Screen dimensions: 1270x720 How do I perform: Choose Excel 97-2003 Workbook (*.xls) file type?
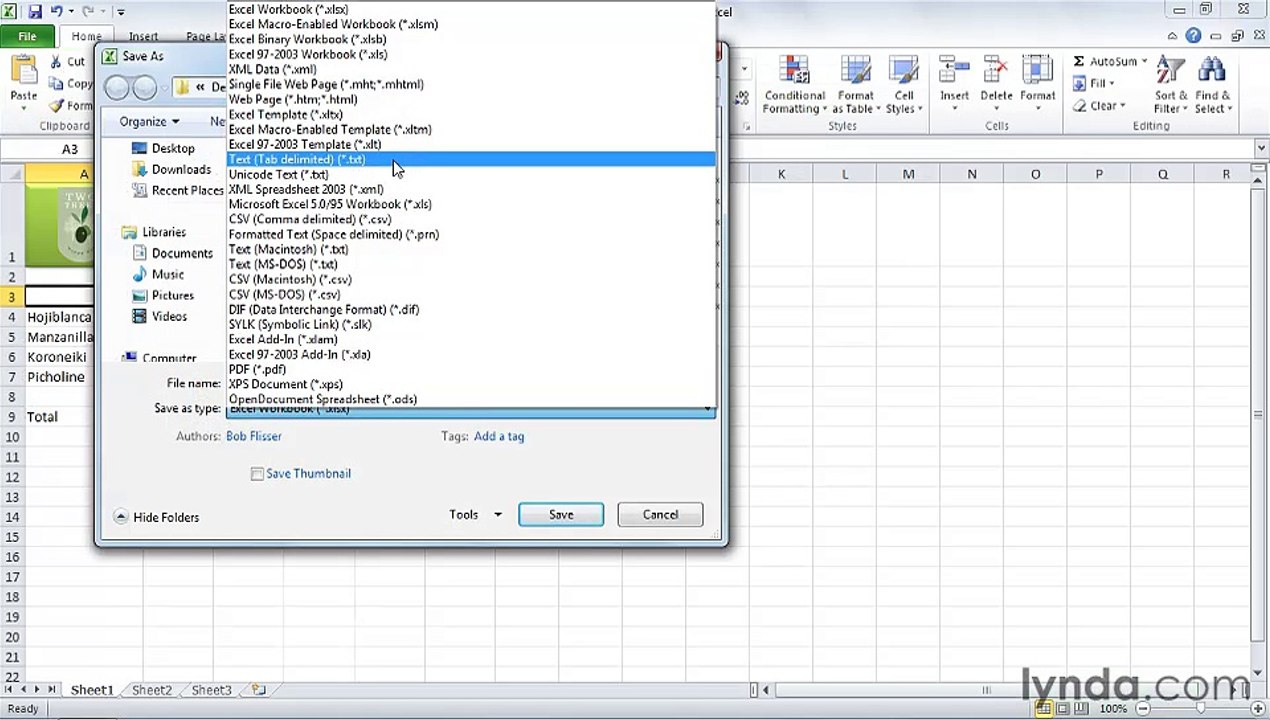point(471,54)
